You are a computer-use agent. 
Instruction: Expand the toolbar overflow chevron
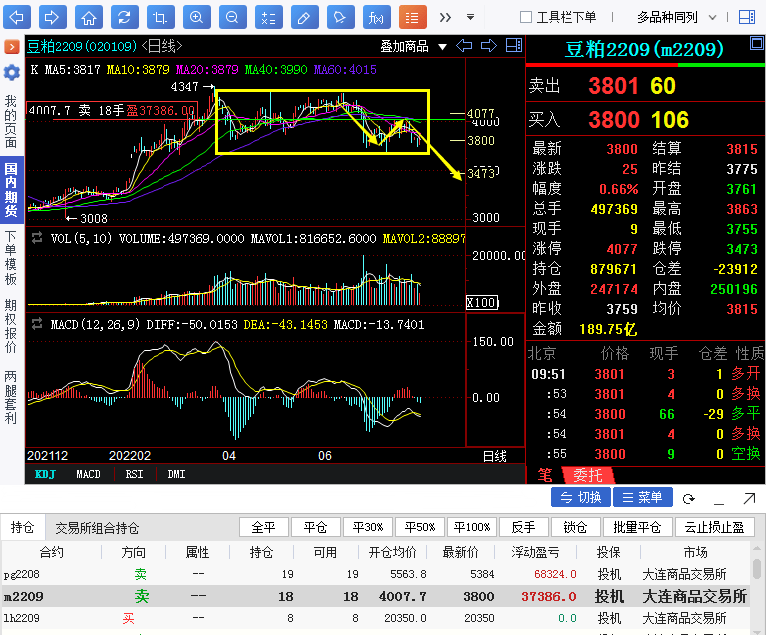445,17
